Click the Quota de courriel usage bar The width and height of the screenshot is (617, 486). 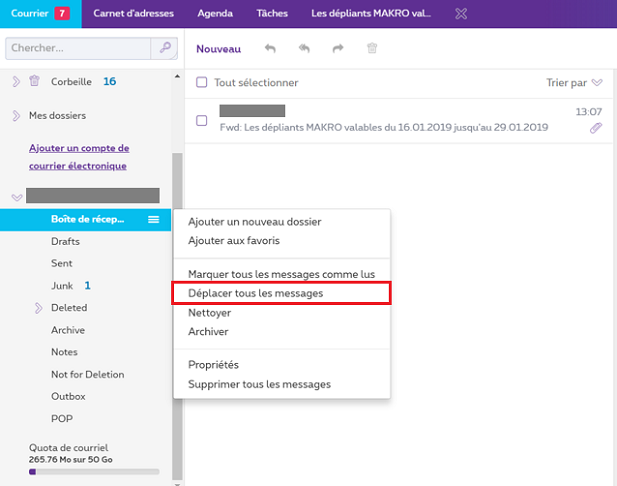(x=94, y=470)
